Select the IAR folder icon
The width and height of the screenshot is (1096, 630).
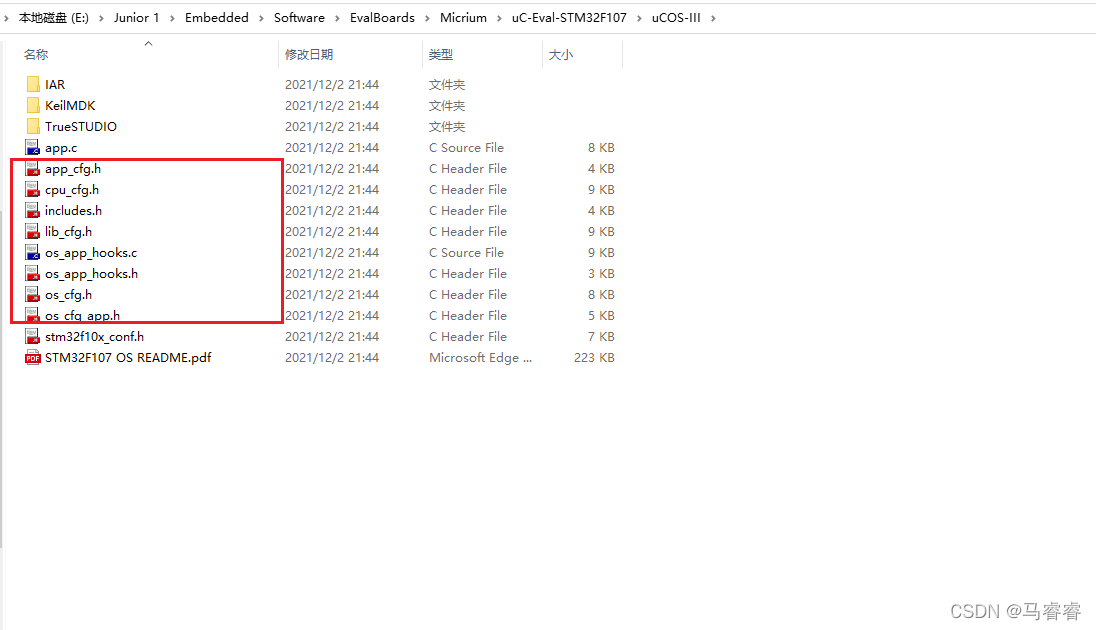[x=33, y=85]
